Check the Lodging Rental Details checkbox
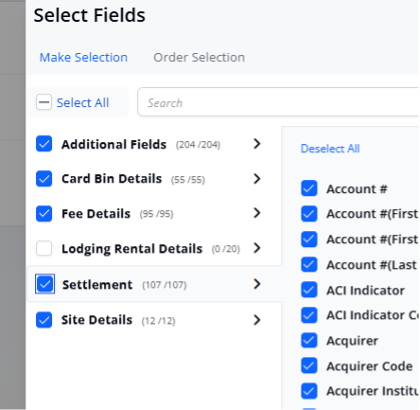420x410 pixels. click(x=44, y=248)
